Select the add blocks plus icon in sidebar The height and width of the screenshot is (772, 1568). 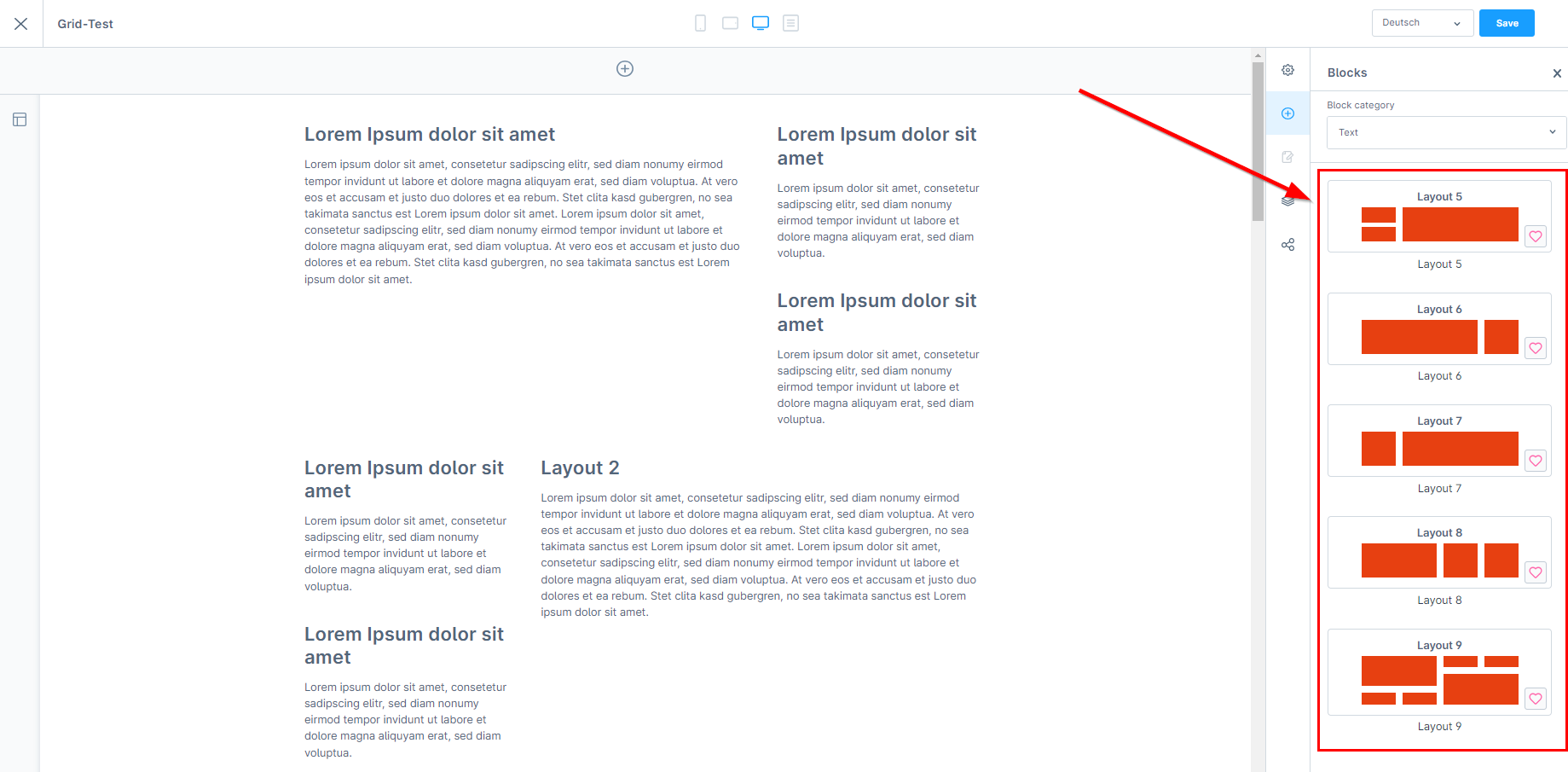tap(1287, 113)
